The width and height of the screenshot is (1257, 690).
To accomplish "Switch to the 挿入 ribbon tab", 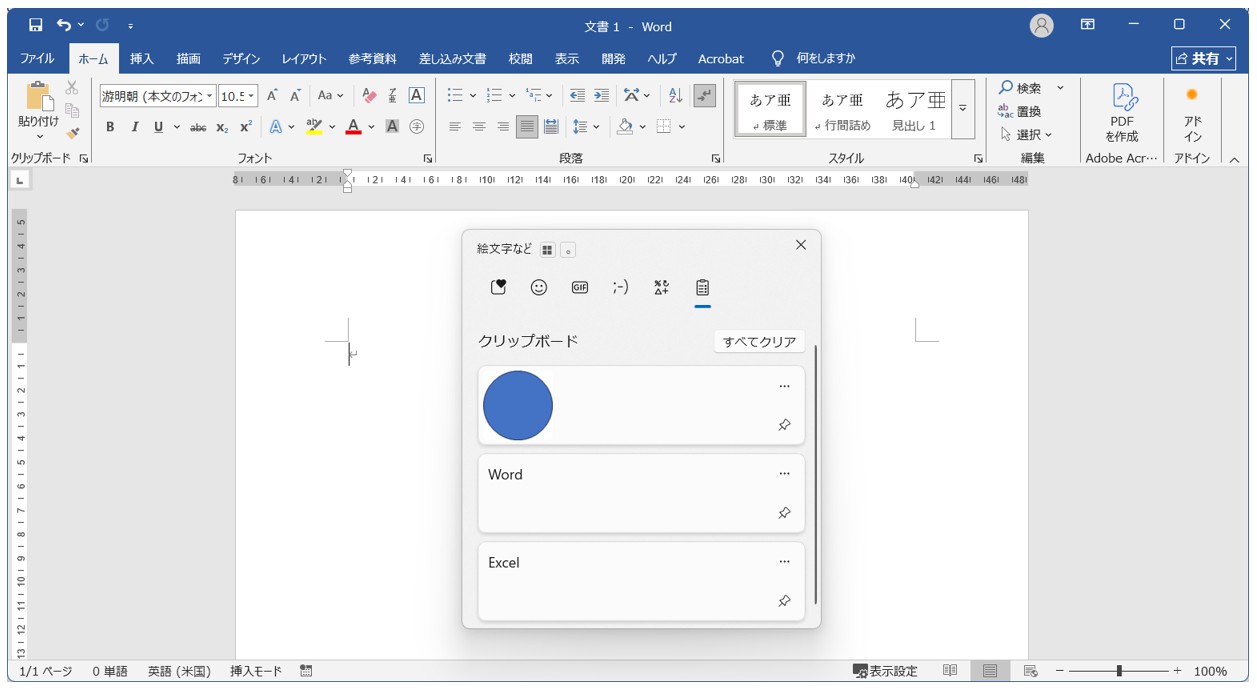I will point(141,58).
